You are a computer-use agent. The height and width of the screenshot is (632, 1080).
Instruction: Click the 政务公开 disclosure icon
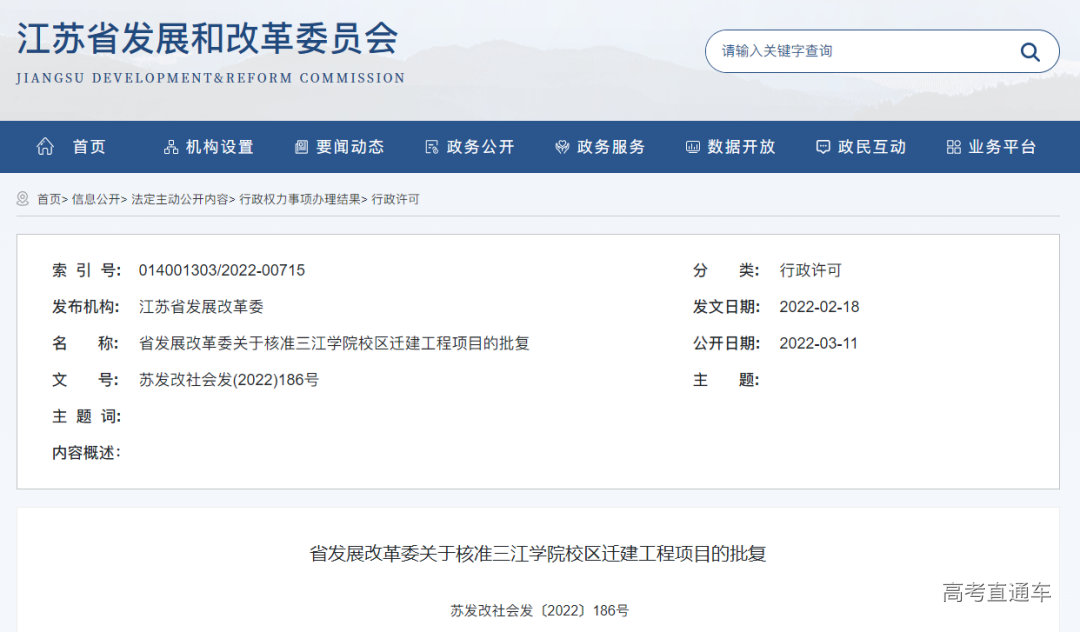pos(432,146)
